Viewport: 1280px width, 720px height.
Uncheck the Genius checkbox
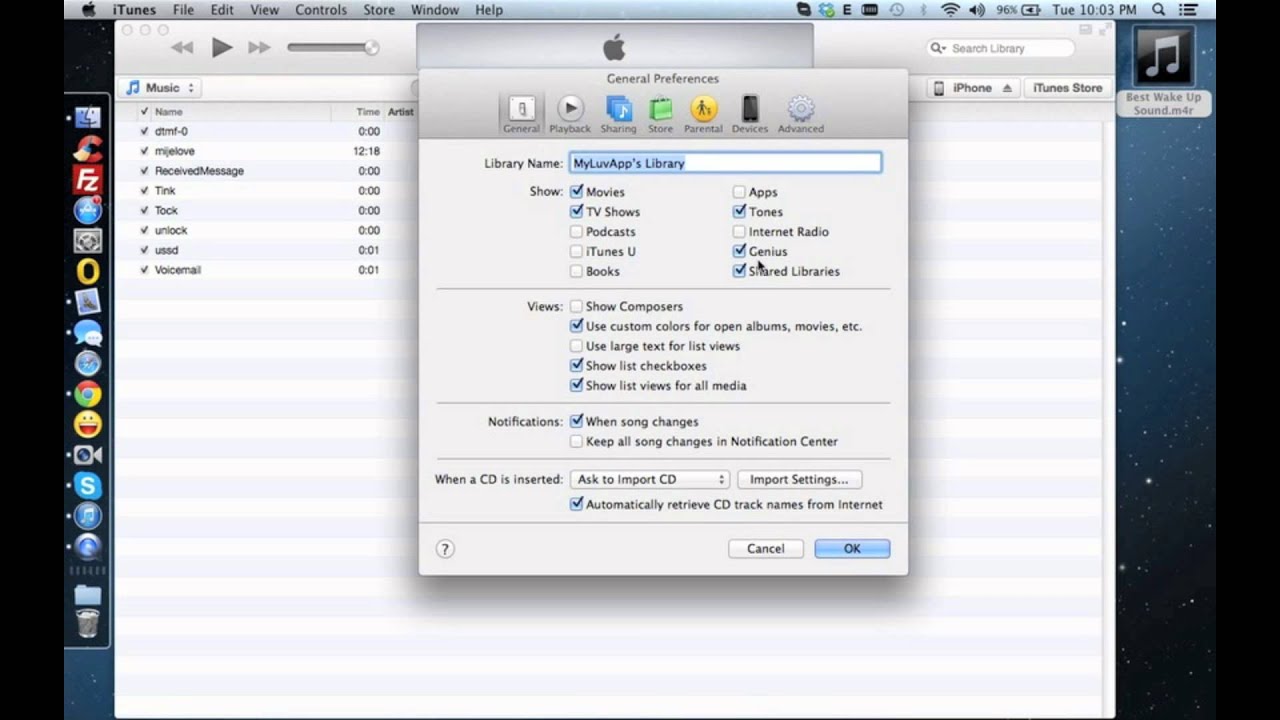click(x=739, y=251)
